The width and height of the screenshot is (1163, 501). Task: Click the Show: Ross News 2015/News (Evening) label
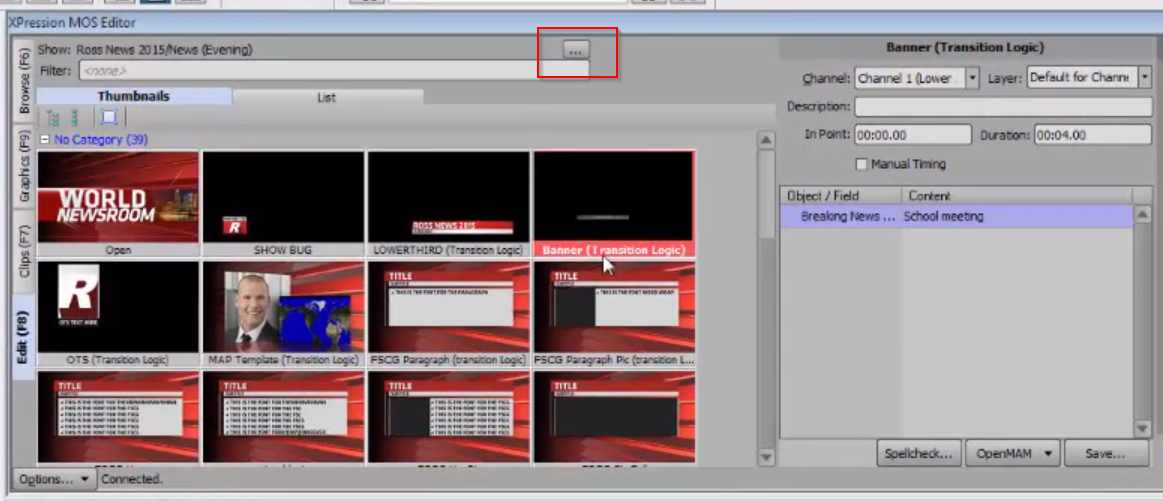145,50
